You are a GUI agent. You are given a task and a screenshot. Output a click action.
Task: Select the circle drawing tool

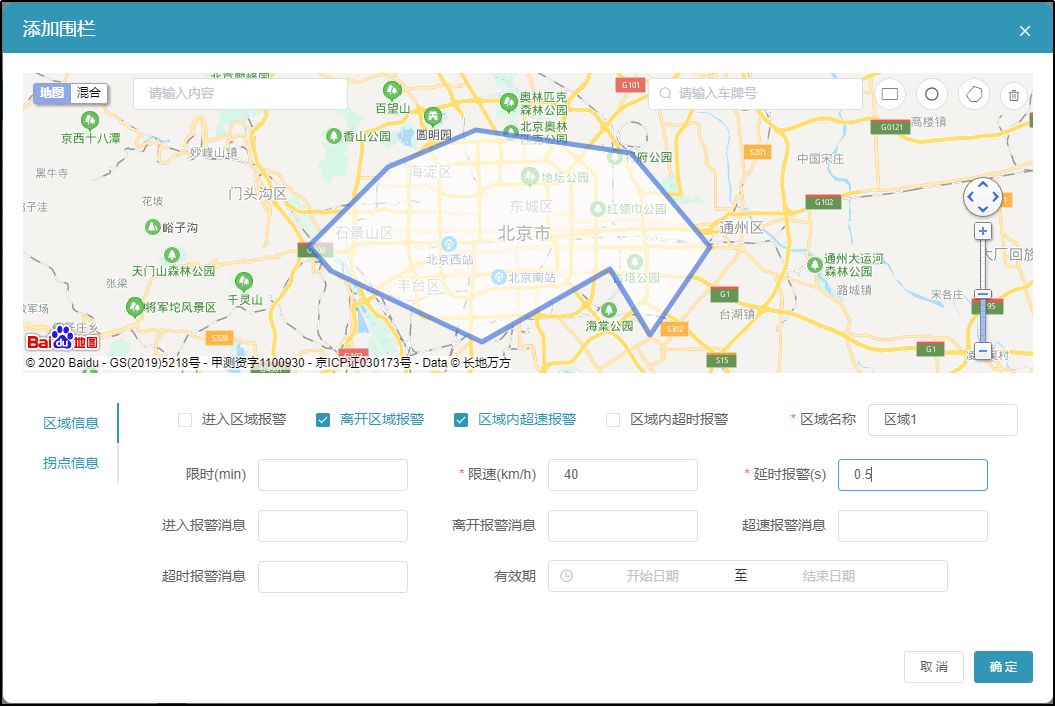[931, 94]
